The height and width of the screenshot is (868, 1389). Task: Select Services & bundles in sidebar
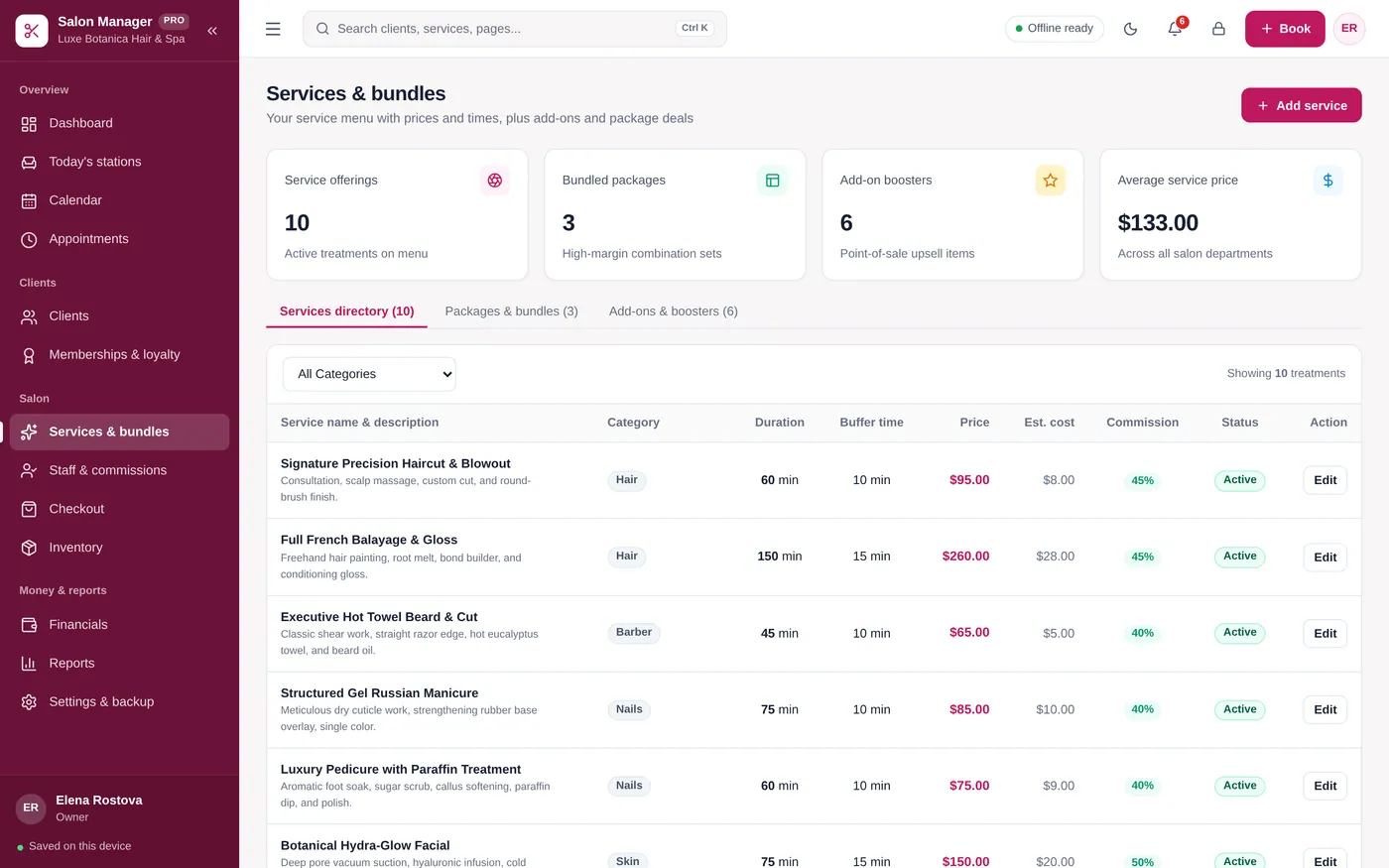(x=119, y=432)
